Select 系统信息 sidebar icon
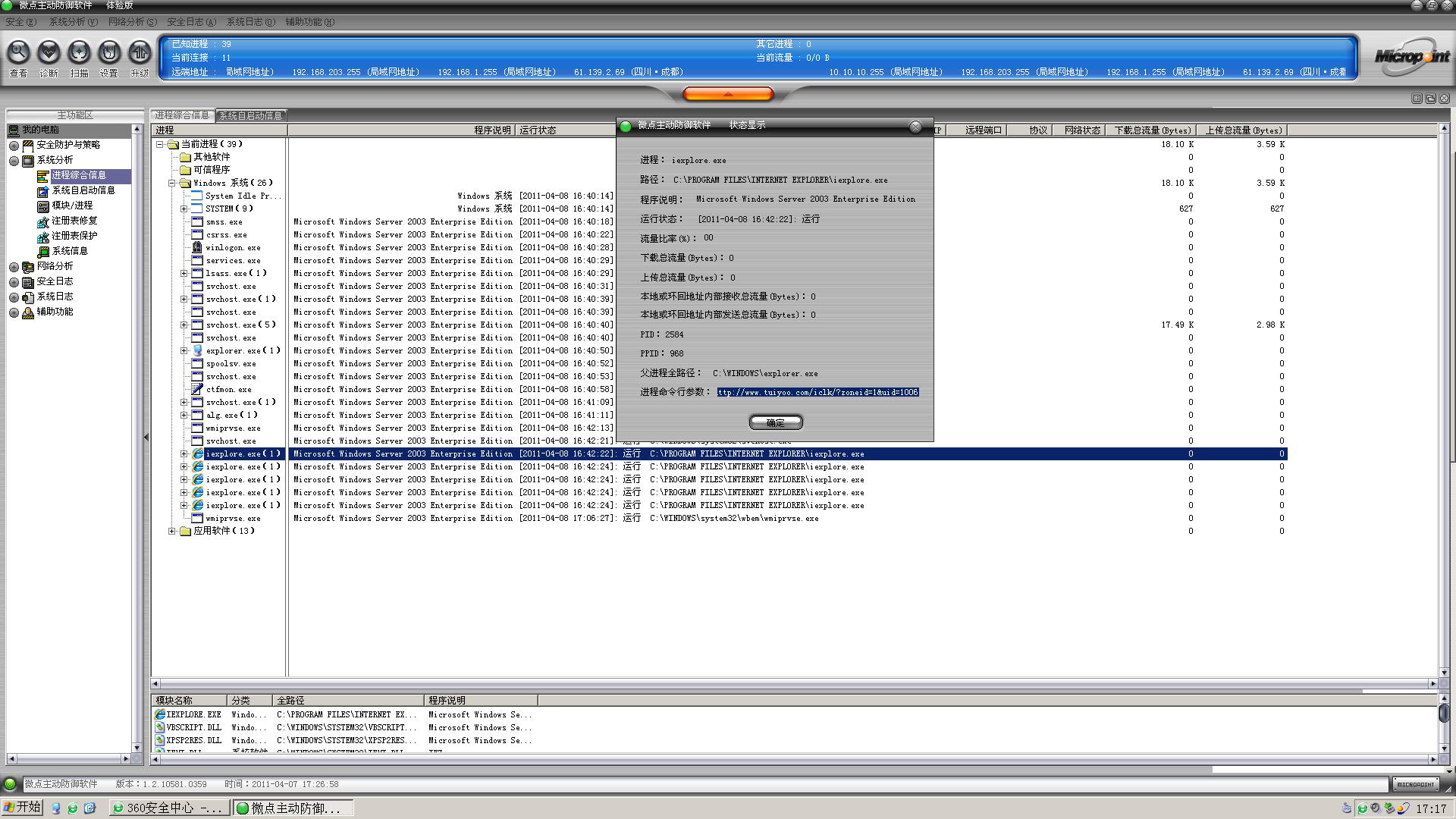Screen dimensions: 1456x819 point(43,251)
